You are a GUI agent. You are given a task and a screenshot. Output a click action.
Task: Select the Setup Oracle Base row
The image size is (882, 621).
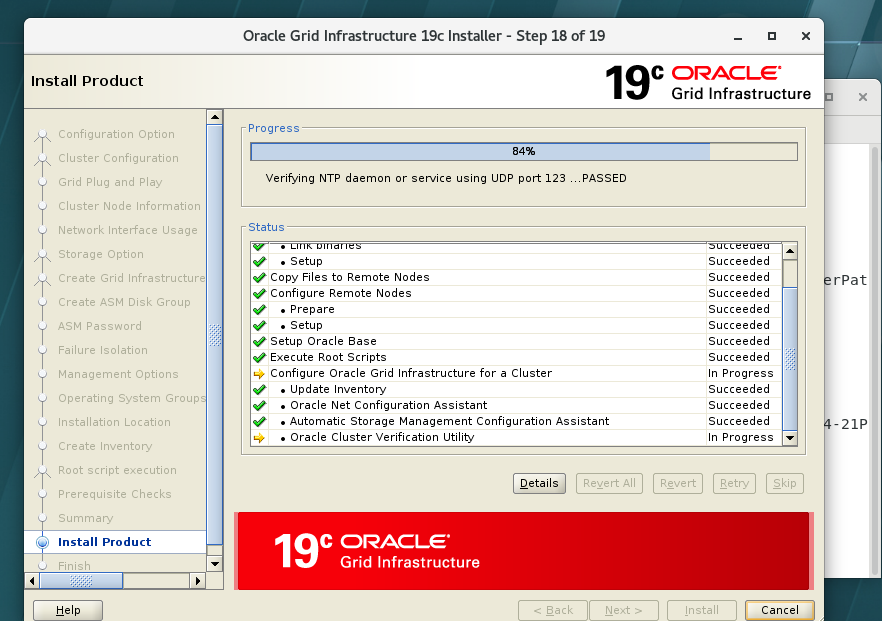click(516, 341)
